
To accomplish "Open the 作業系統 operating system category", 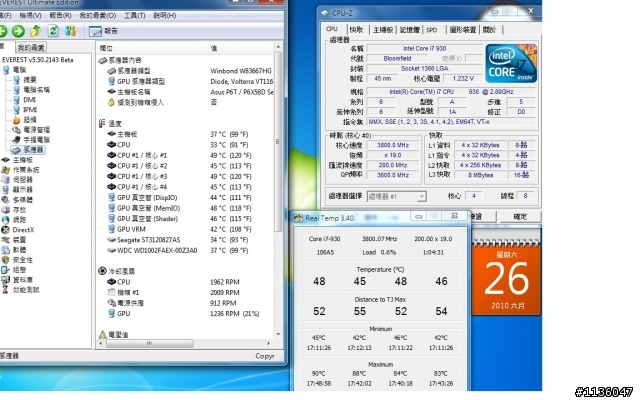I will (x=20, y=170).
